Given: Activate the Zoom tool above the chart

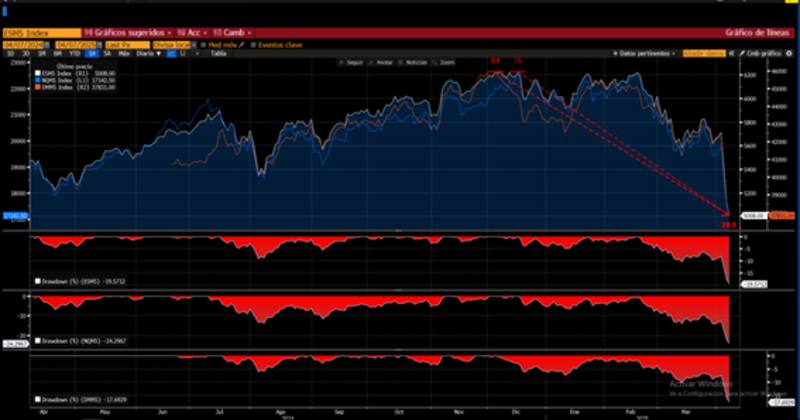Looking at the screenshot, I should tap(446, 62).
